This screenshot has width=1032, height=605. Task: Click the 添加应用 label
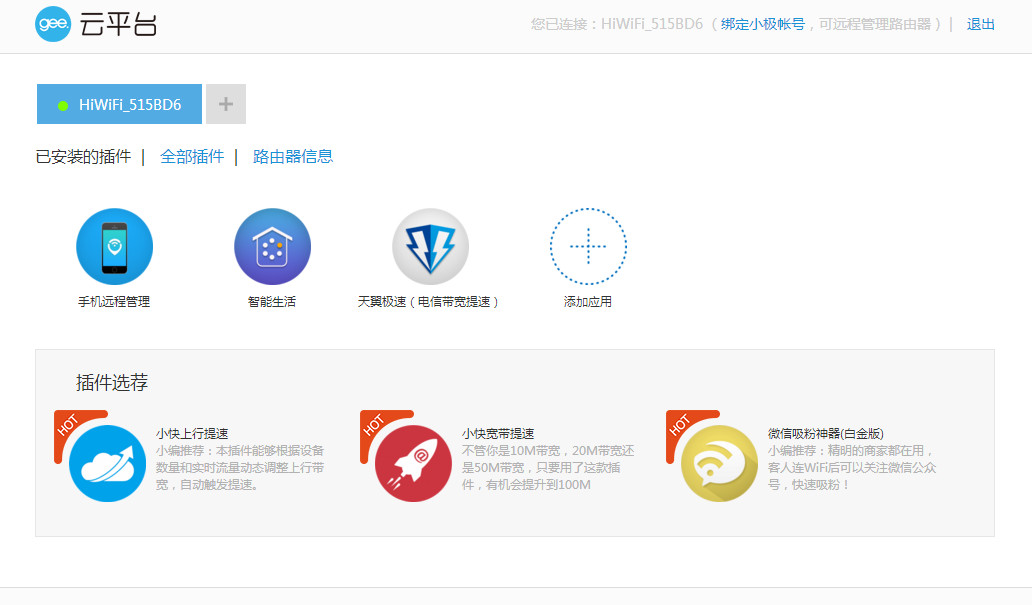(588, 302)
